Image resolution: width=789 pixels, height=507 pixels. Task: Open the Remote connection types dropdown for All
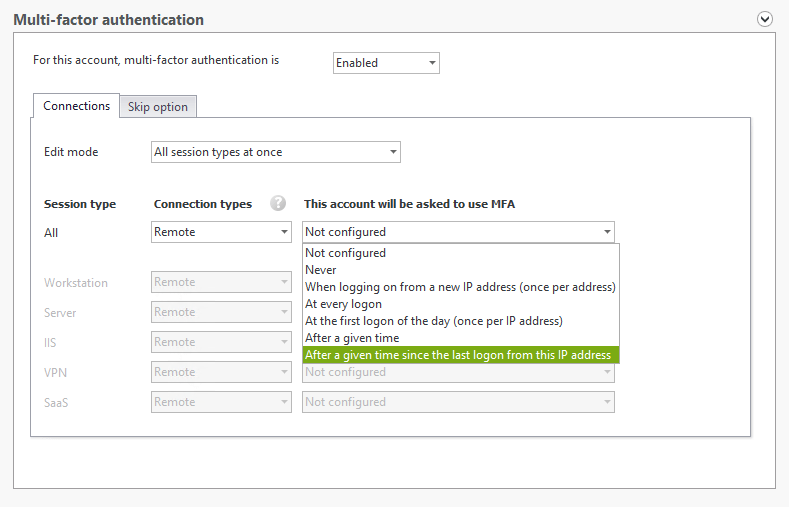221,232
